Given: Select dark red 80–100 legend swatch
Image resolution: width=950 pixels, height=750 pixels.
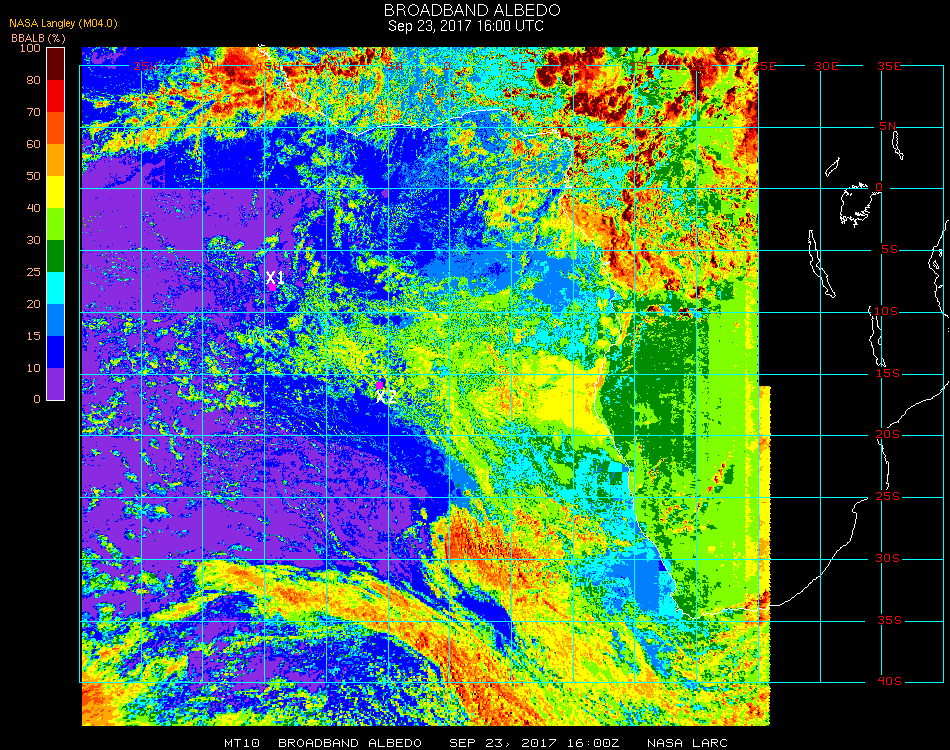Looking at the screenshot, I should (55, 64).
